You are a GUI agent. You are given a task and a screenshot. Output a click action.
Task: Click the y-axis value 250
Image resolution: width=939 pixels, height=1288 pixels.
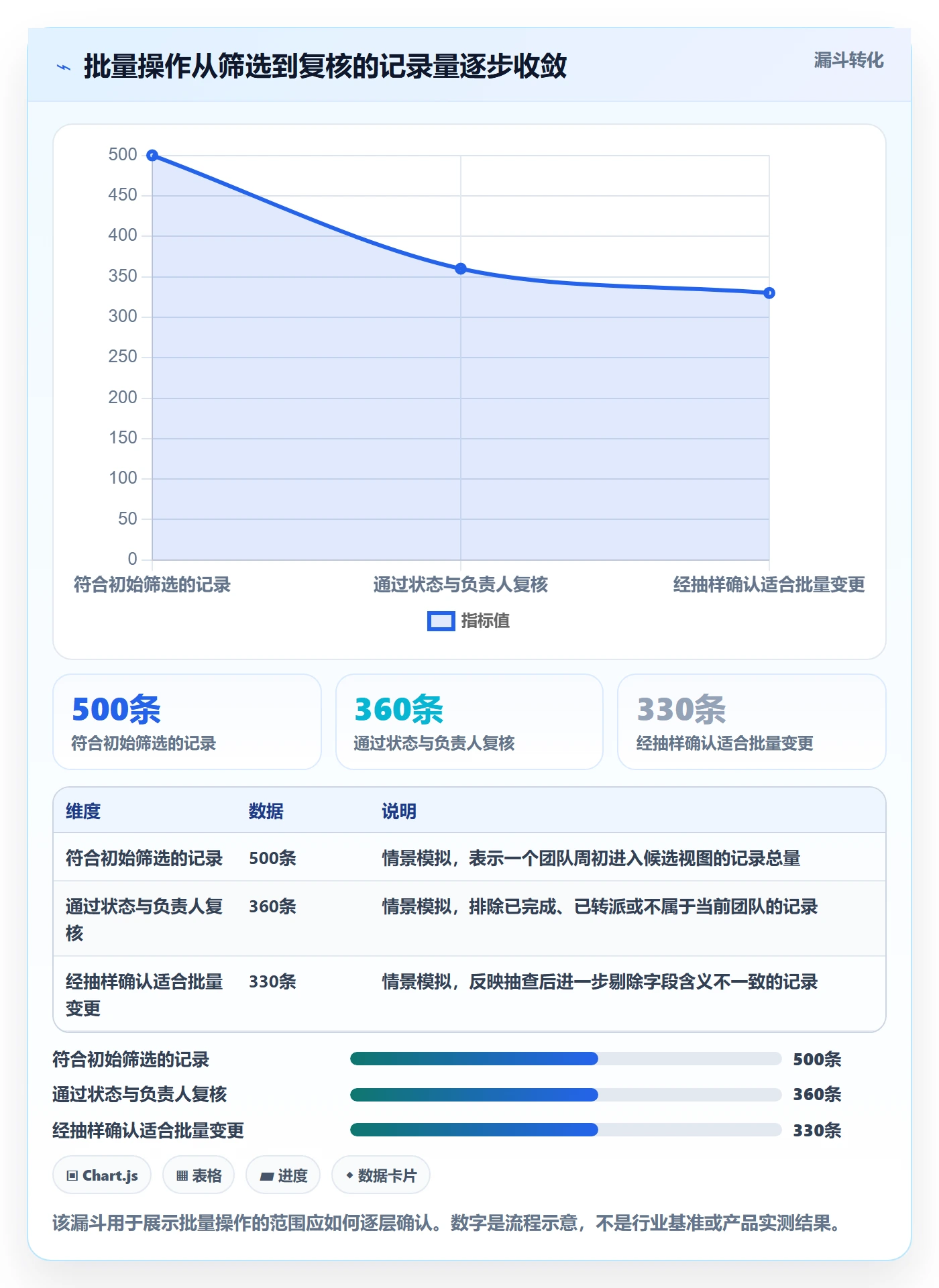coord(123,357)
